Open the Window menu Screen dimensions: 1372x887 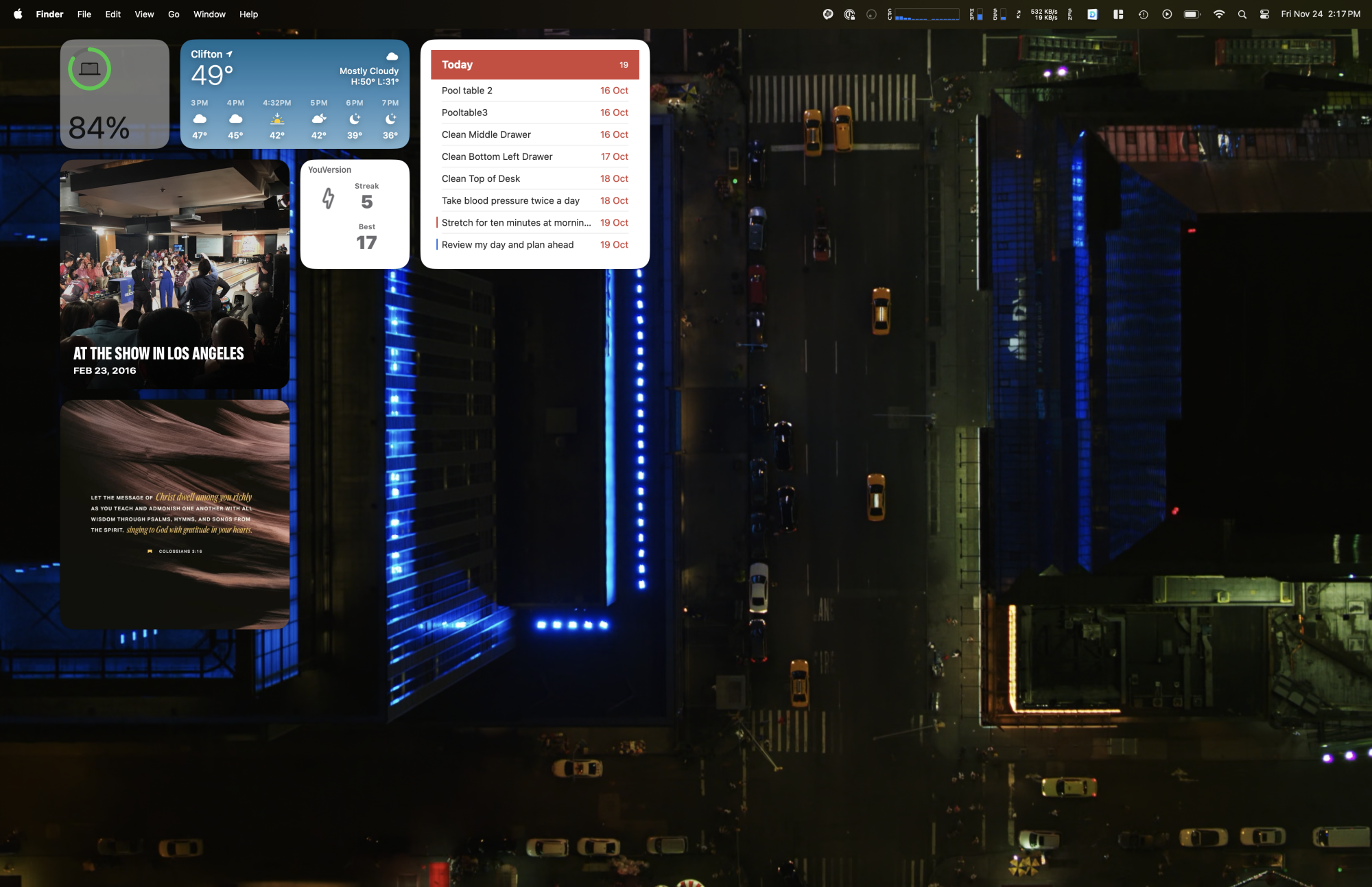pyautogui.click(x=209, y=14)
